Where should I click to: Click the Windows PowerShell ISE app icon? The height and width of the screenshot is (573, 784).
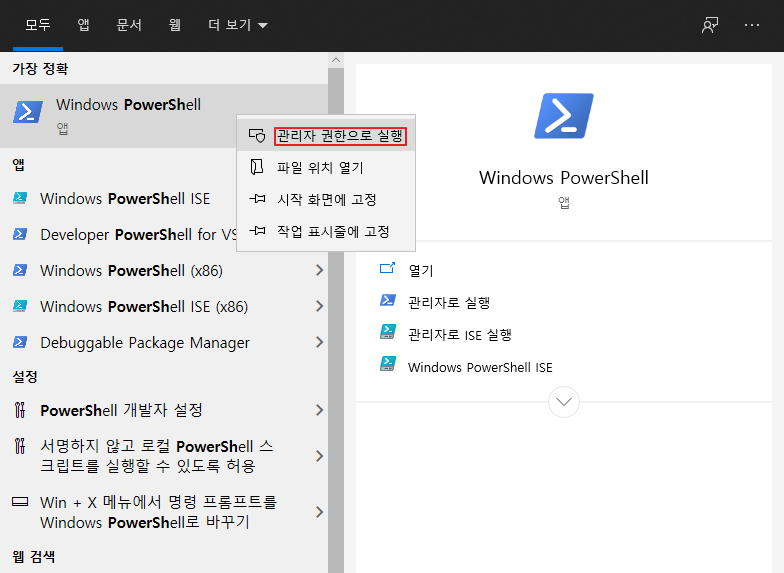pyautogui.click(x=20, y=198)
